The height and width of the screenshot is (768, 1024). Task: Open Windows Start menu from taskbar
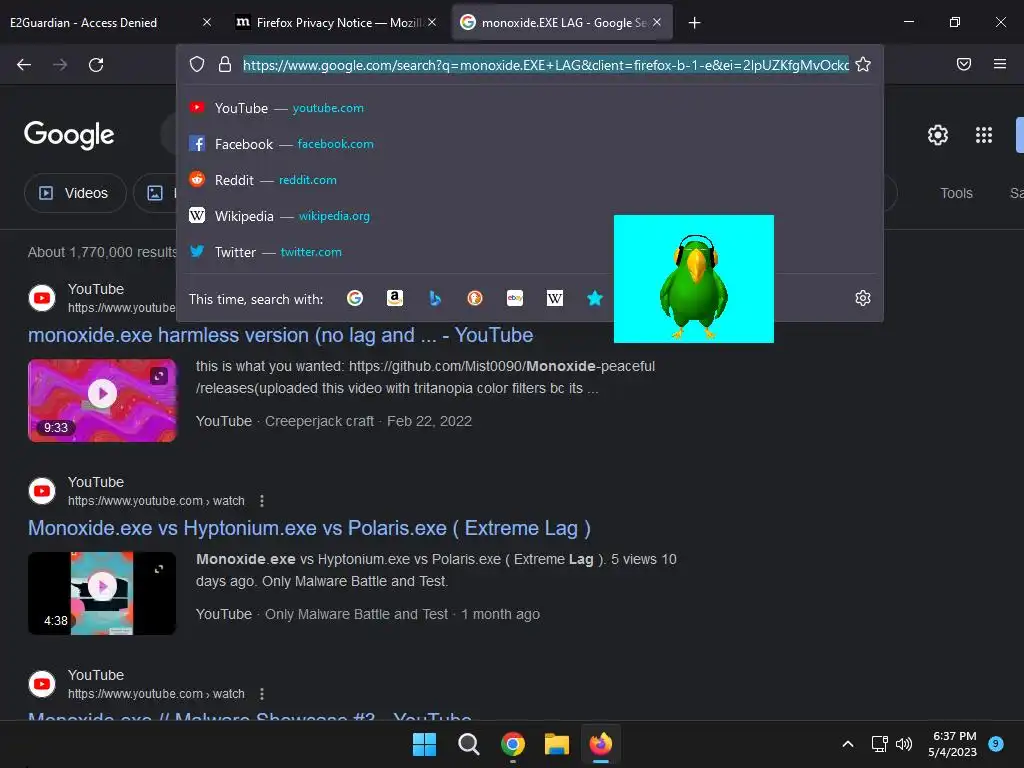click(x=424, y=744)
